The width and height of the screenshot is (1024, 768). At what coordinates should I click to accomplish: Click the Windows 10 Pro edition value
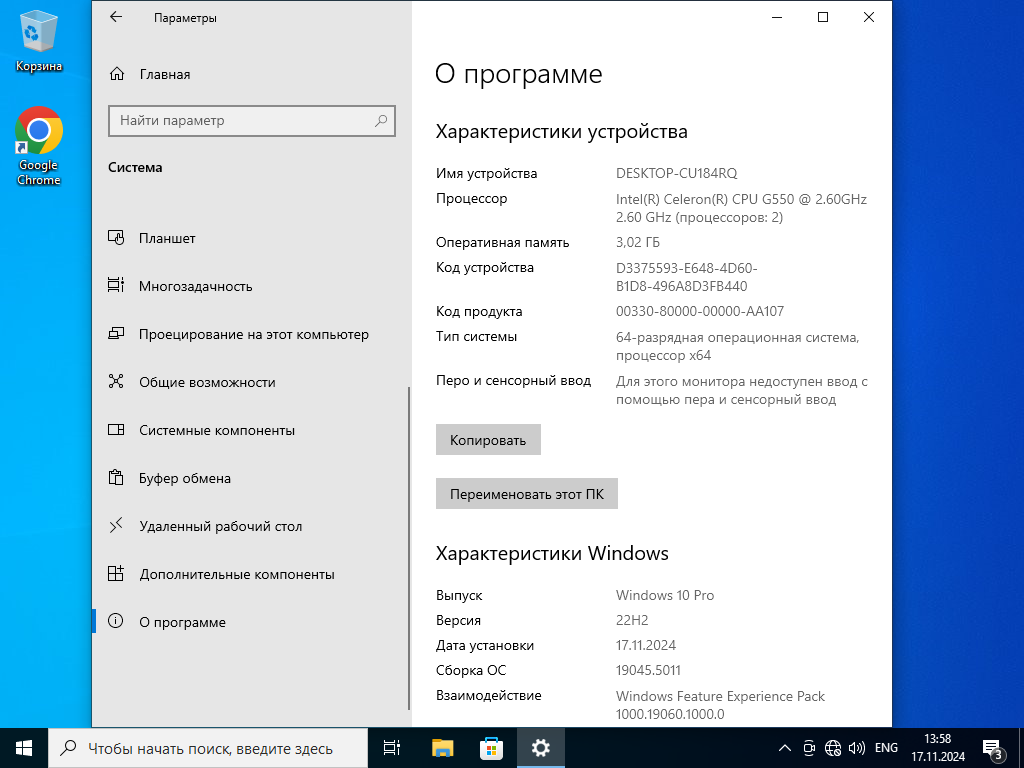click(665, 595)
